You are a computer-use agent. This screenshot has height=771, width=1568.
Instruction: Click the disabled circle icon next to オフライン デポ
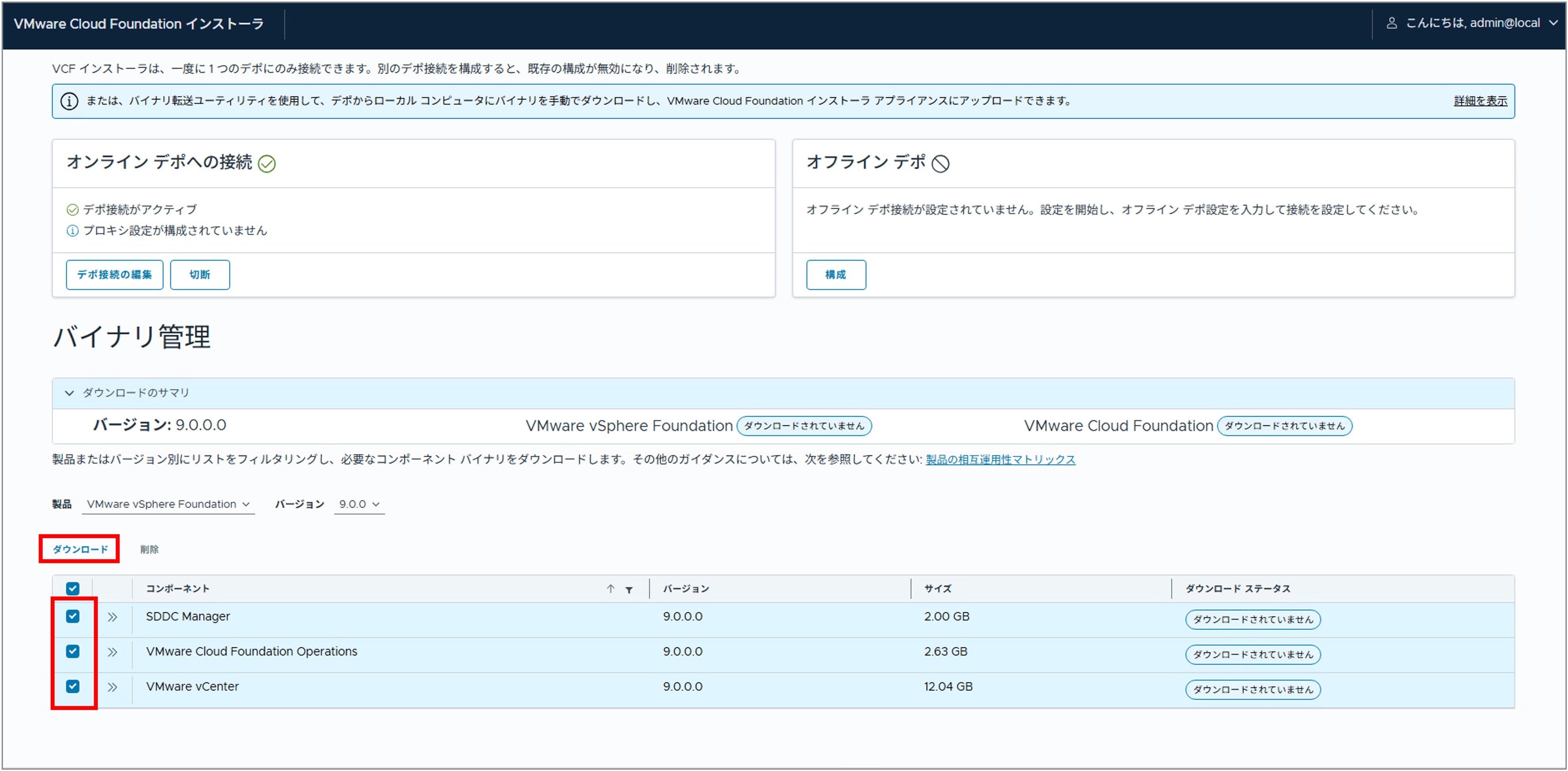[x=940, y=164]
